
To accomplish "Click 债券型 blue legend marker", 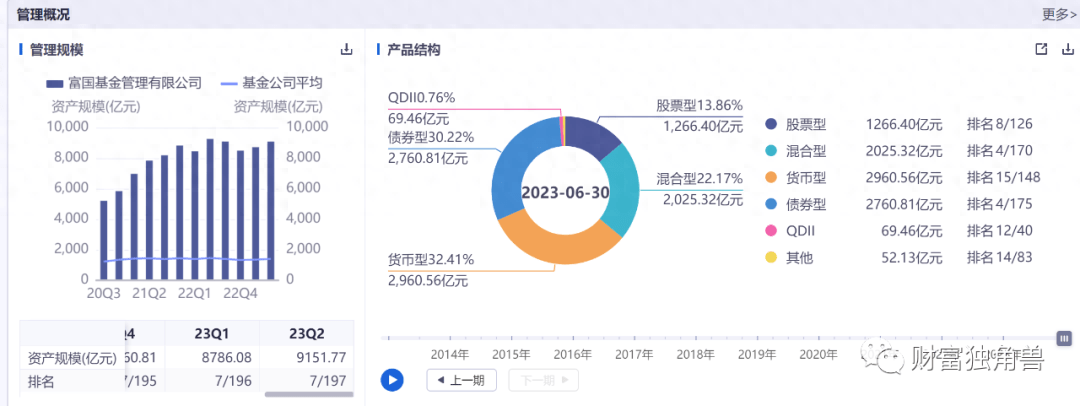I will [x=771, y=205].
